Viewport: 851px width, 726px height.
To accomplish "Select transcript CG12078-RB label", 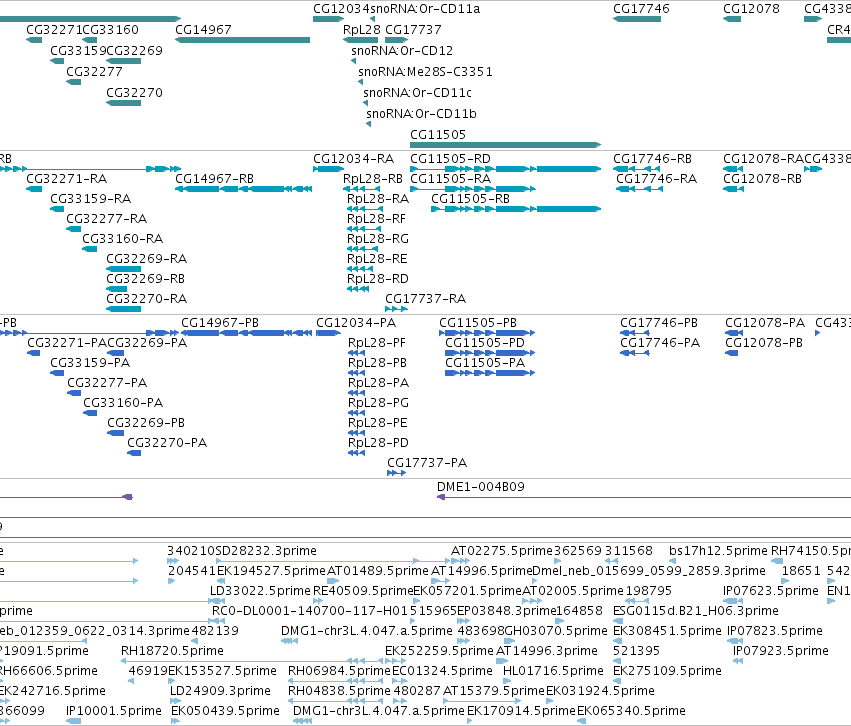I will 762,179.
